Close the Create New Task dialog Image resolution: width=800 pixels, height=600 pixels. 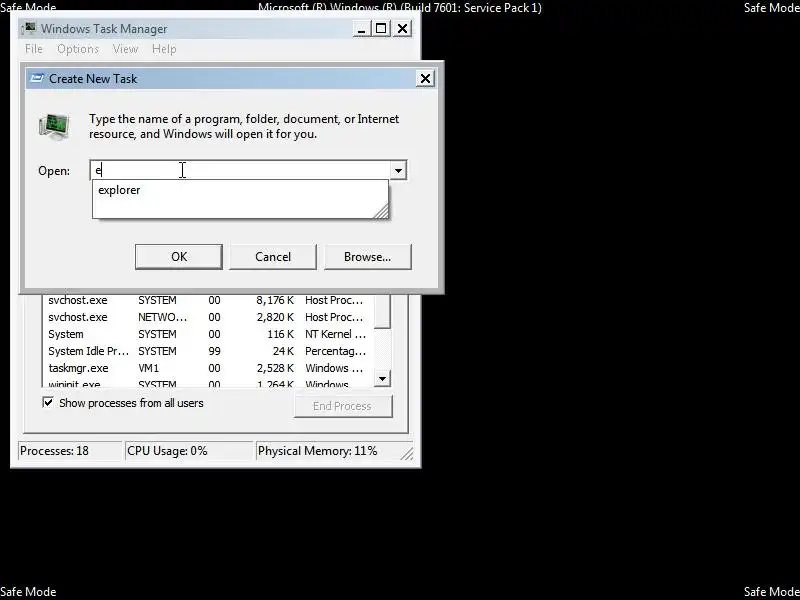click(x=425, y=79)
